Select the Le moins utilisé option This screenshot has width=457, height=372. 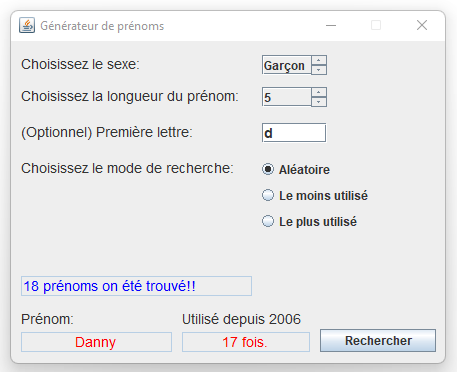pyautogui.click(x=315, y=196)
